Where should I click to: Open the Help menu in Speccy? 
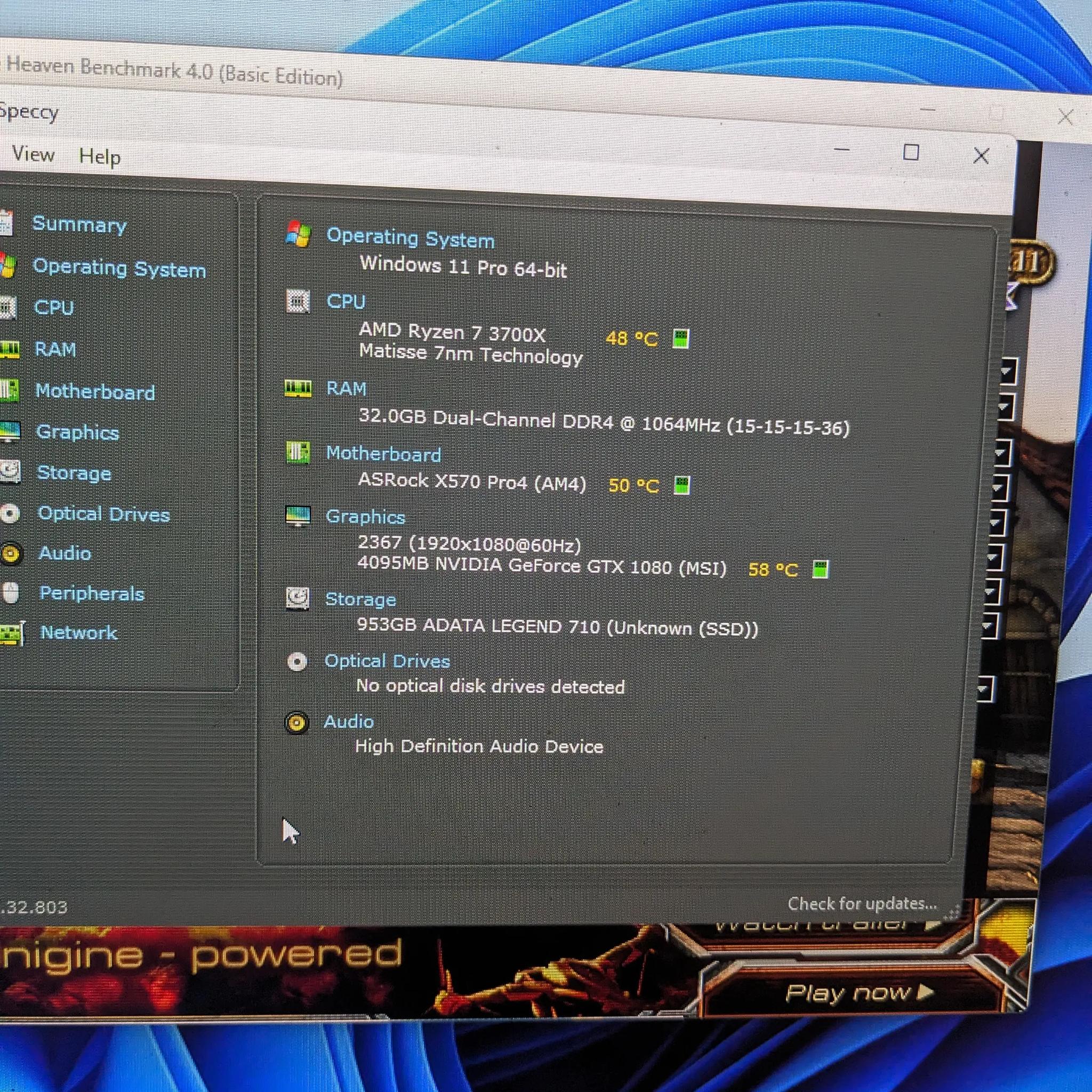100,157
